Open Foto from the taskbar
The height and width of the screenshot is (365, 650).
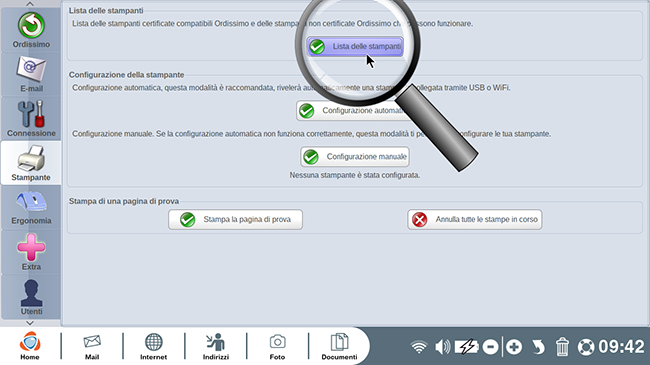(277, 346)
